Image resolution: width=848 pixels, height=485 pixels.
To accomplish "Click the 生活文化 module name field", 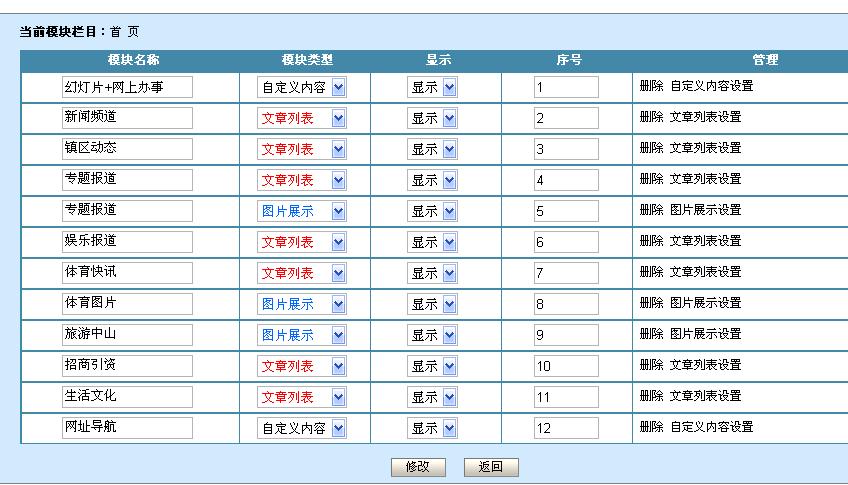I will 126,396.
